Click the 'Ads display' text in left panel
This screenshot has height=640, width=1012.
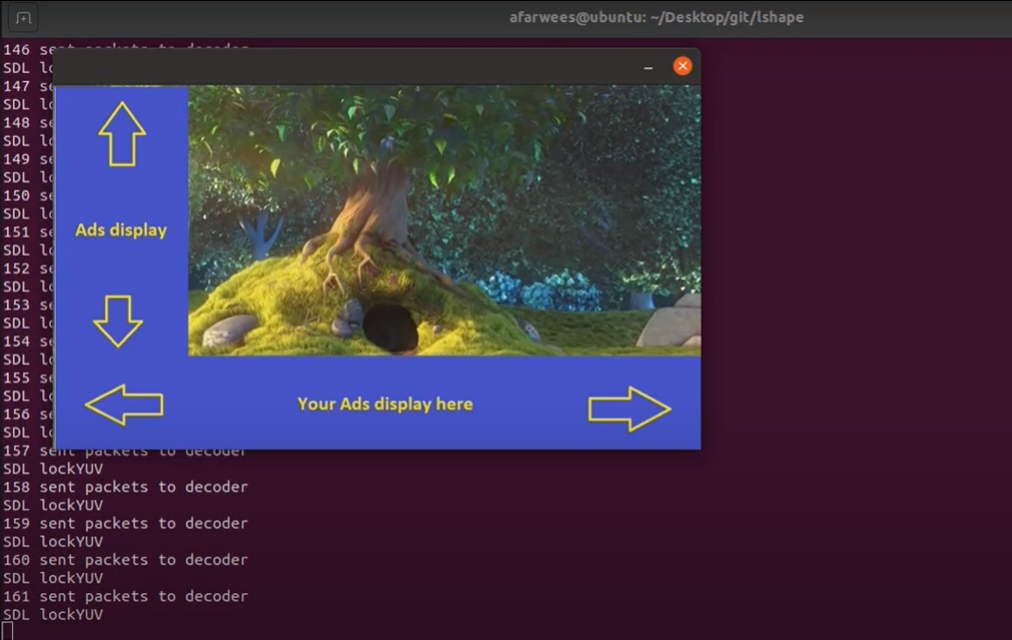point(121,230)
